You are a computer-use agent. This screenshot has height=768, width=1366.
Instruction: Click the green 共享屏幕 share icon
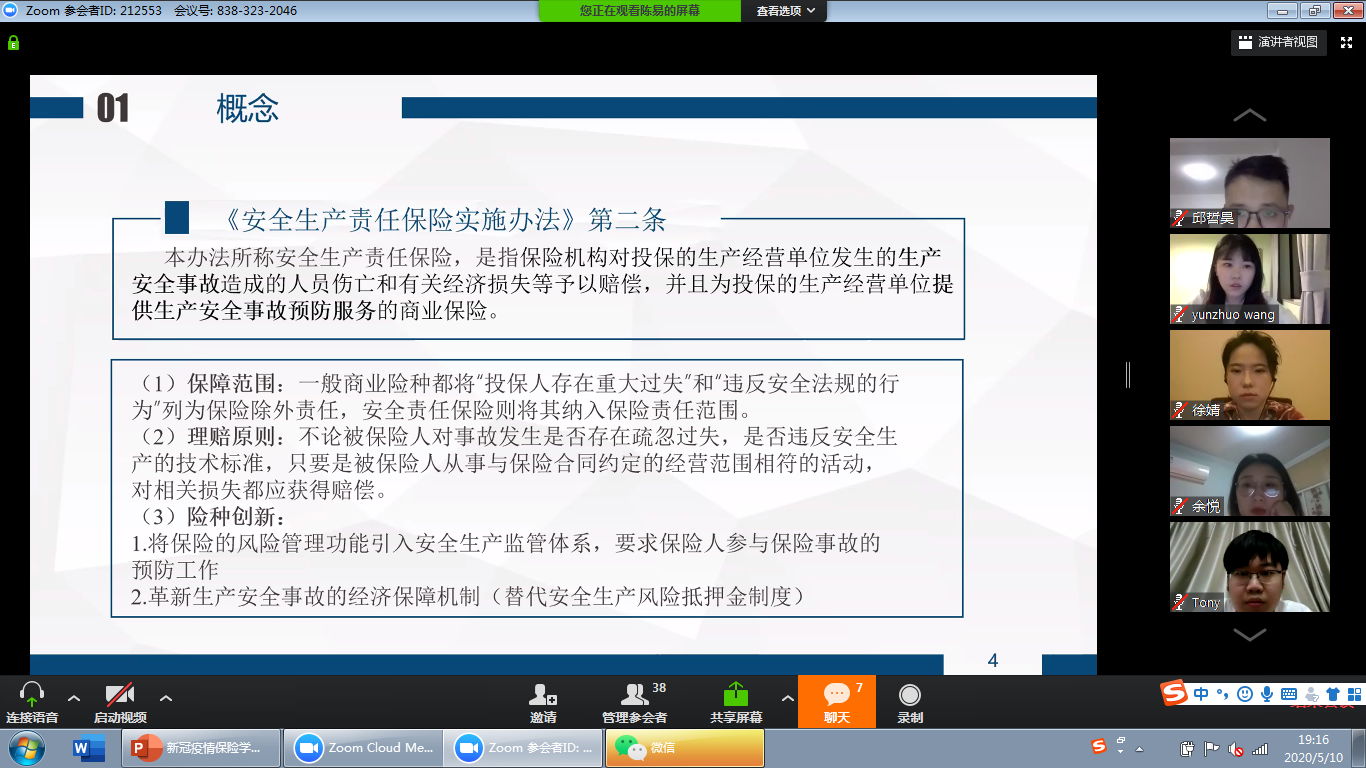pyautogui.click(x=736, y=695)
